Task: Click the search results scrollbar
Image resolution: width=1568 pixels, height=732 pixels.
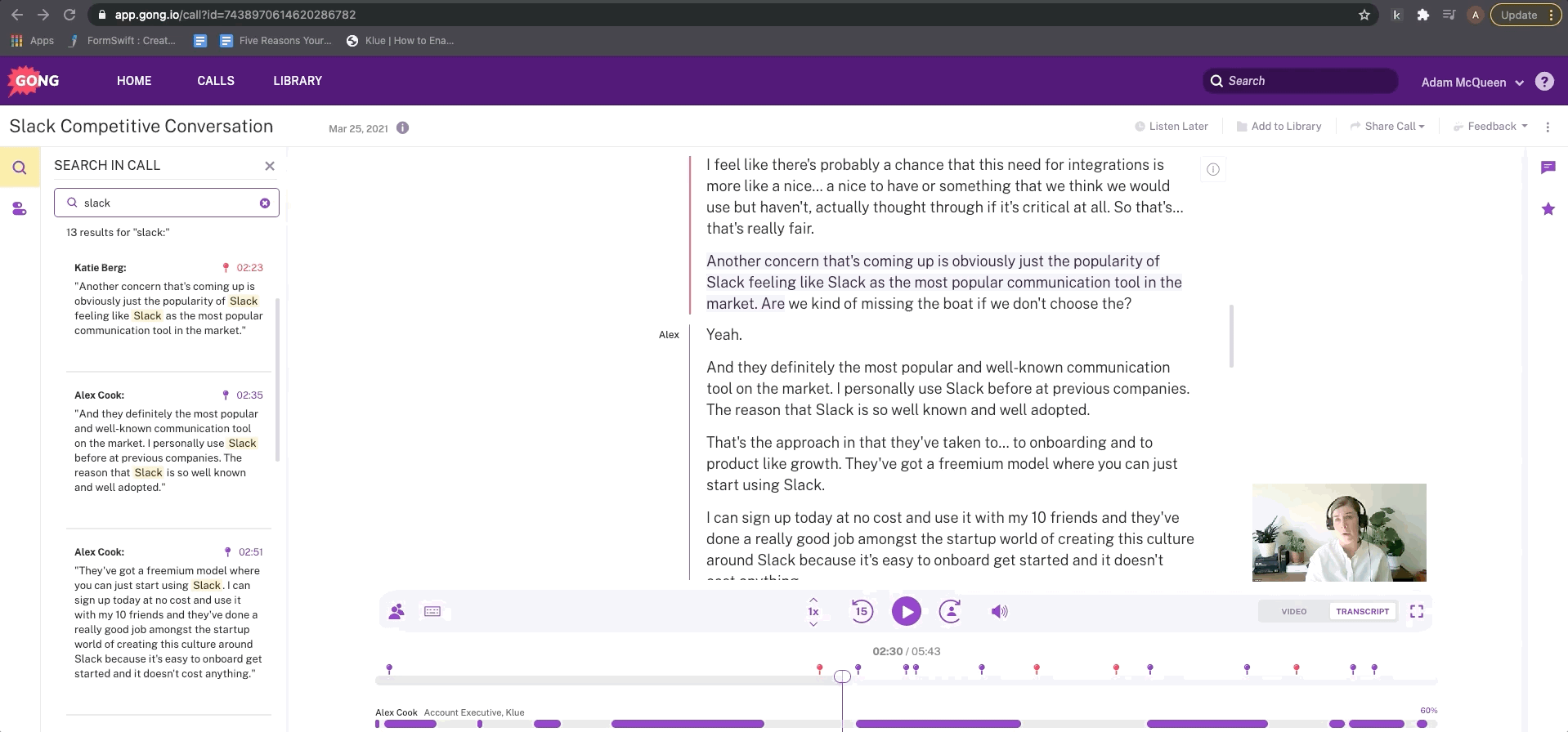Action: [x=278, y=380]
